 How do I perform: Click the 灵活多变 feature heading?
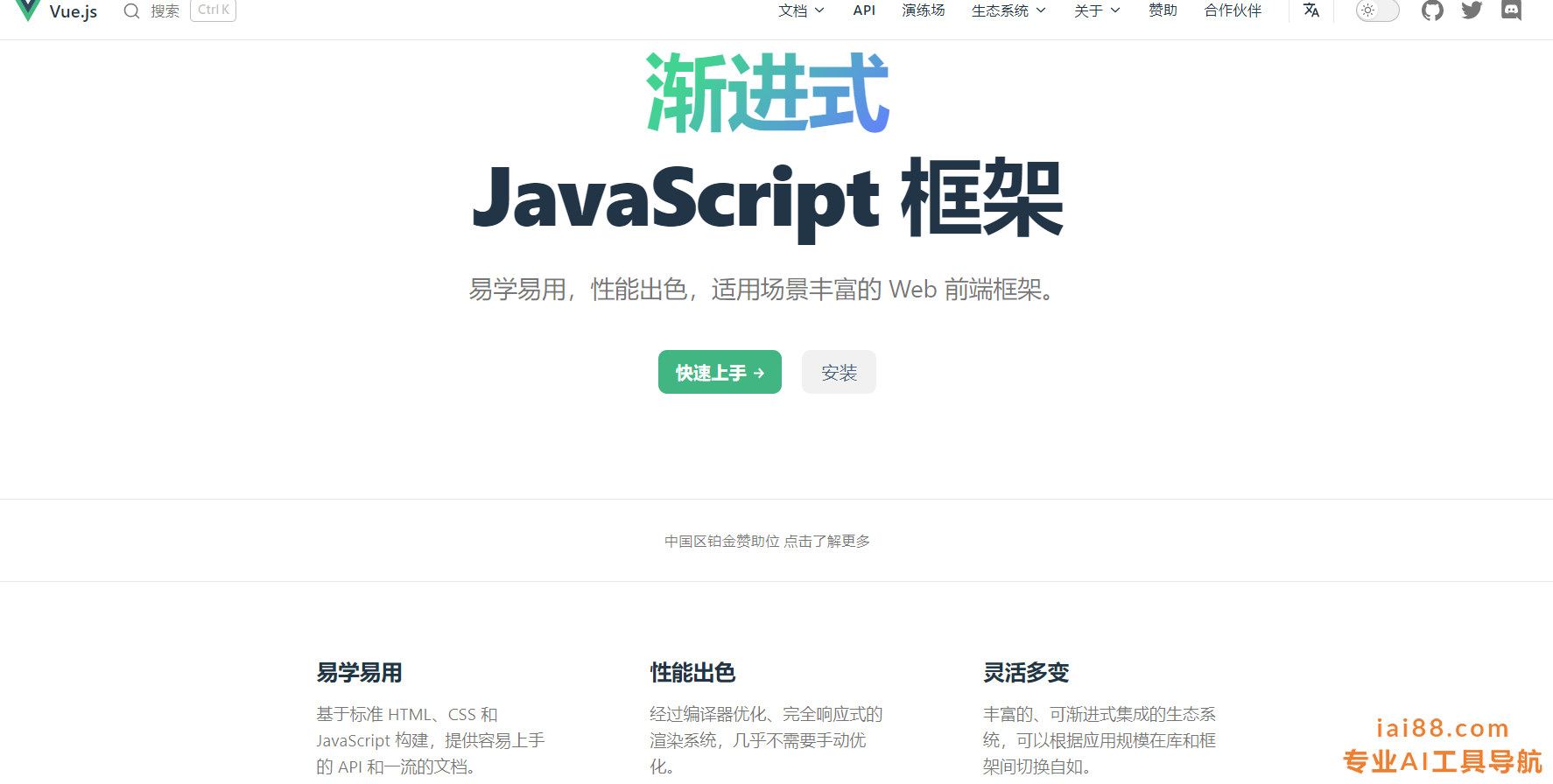(1026, 672)
